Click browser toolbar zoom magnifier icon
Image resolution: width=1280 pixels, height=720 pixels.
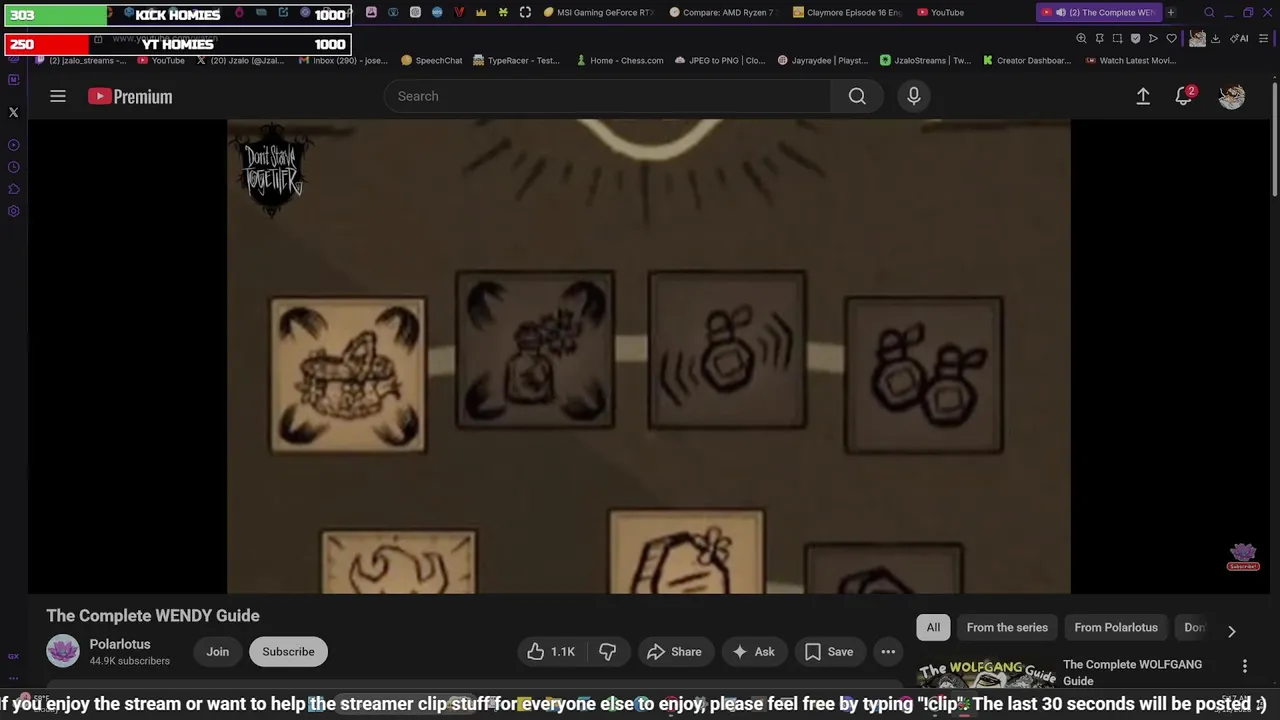pyautogui.click(x=1081, y=39)
